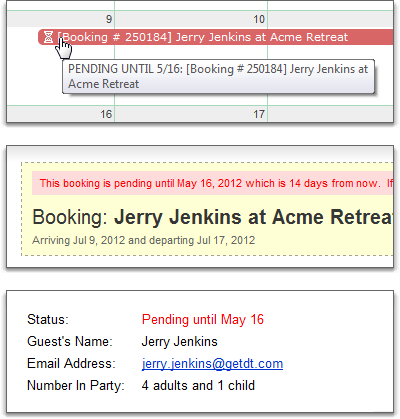Click the red Pending until May 16 status
The width and height of the screenshot is (400, 419).
pos(203,319)
